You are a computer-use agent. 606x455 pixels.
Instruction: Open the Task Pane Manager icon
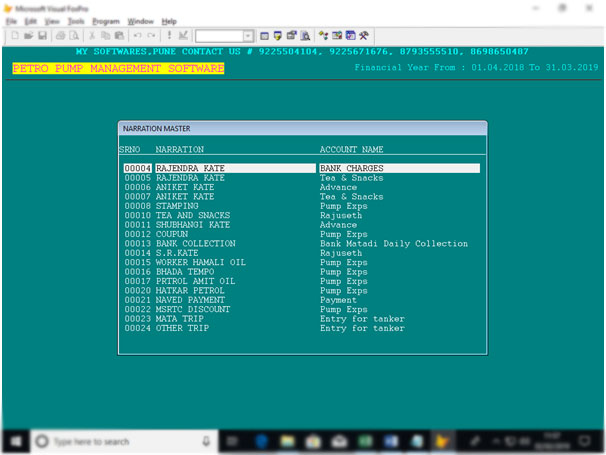351,36
